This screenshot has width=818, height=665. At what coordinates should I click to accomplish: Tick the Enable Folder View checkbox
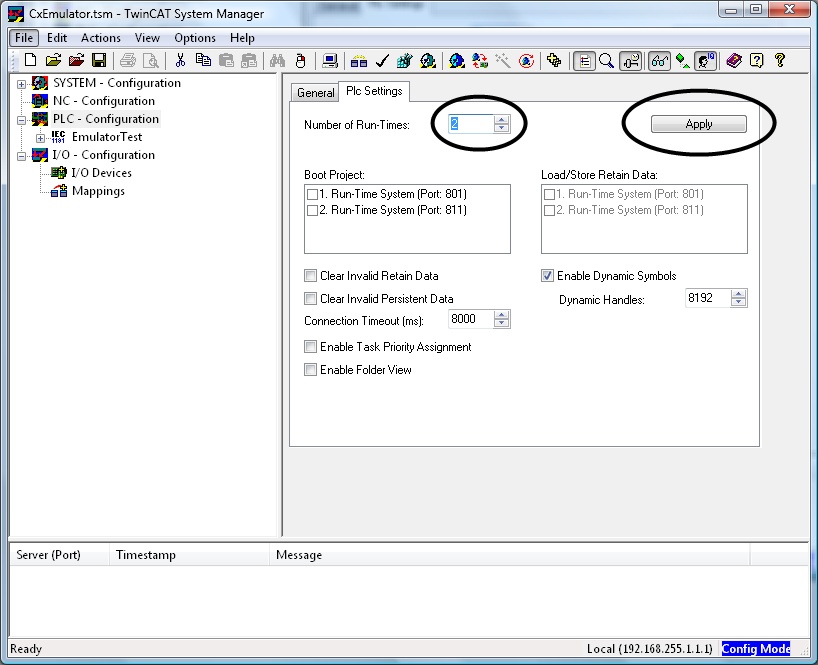(310, 369)
